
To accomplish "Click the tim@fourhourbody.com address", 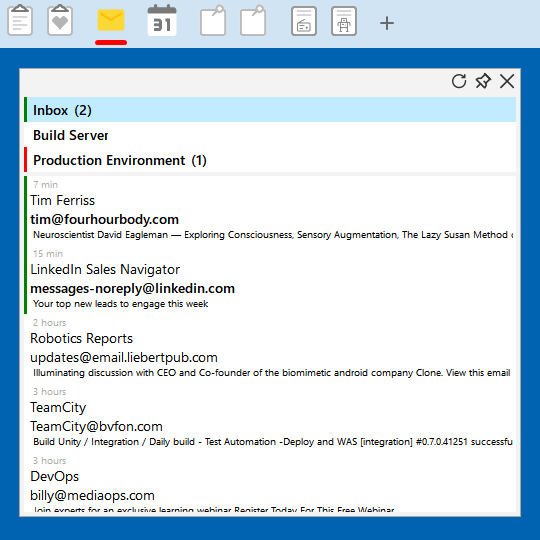I will click(x=105, y=219).
